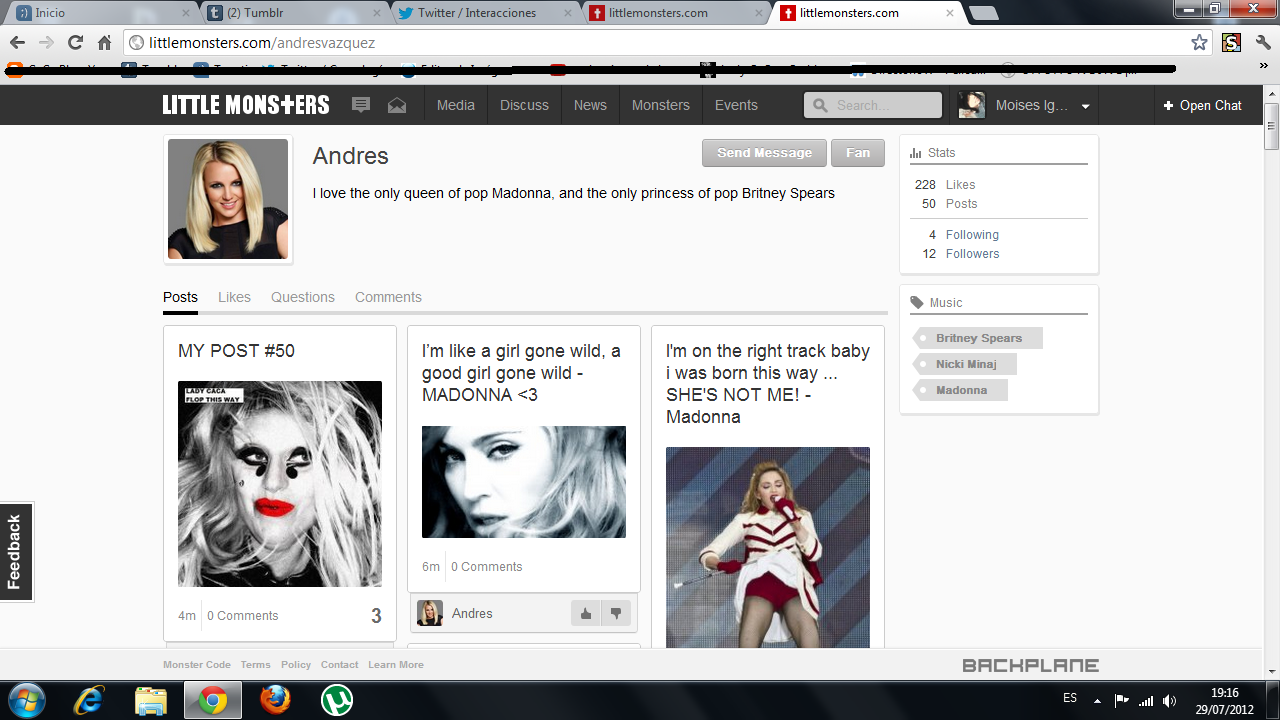
Task: Open the new tab button
Action: point(983,13)
